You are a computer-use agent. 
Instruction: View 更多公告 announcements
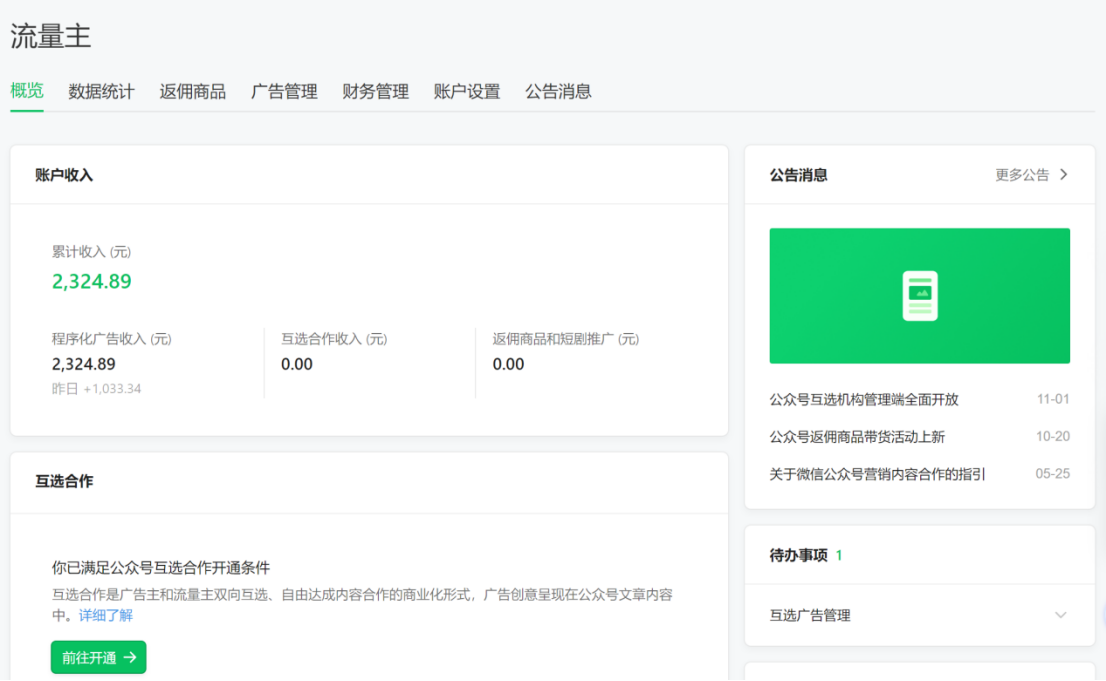tap(1022, 175)
